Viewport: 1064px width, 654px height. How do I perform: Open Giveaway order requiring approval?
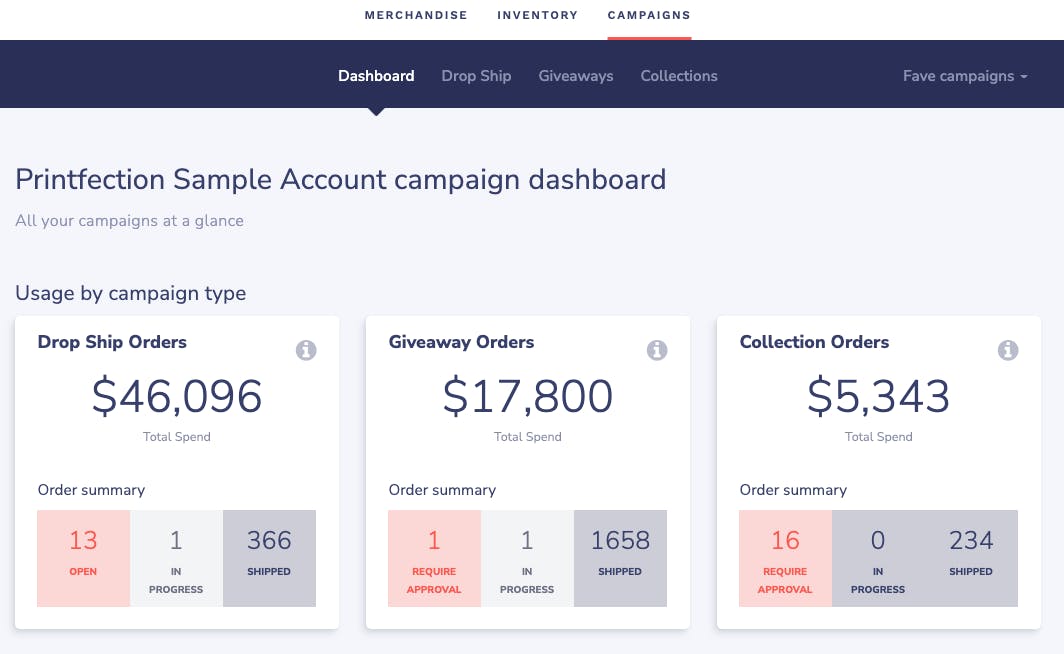point(434,558)
